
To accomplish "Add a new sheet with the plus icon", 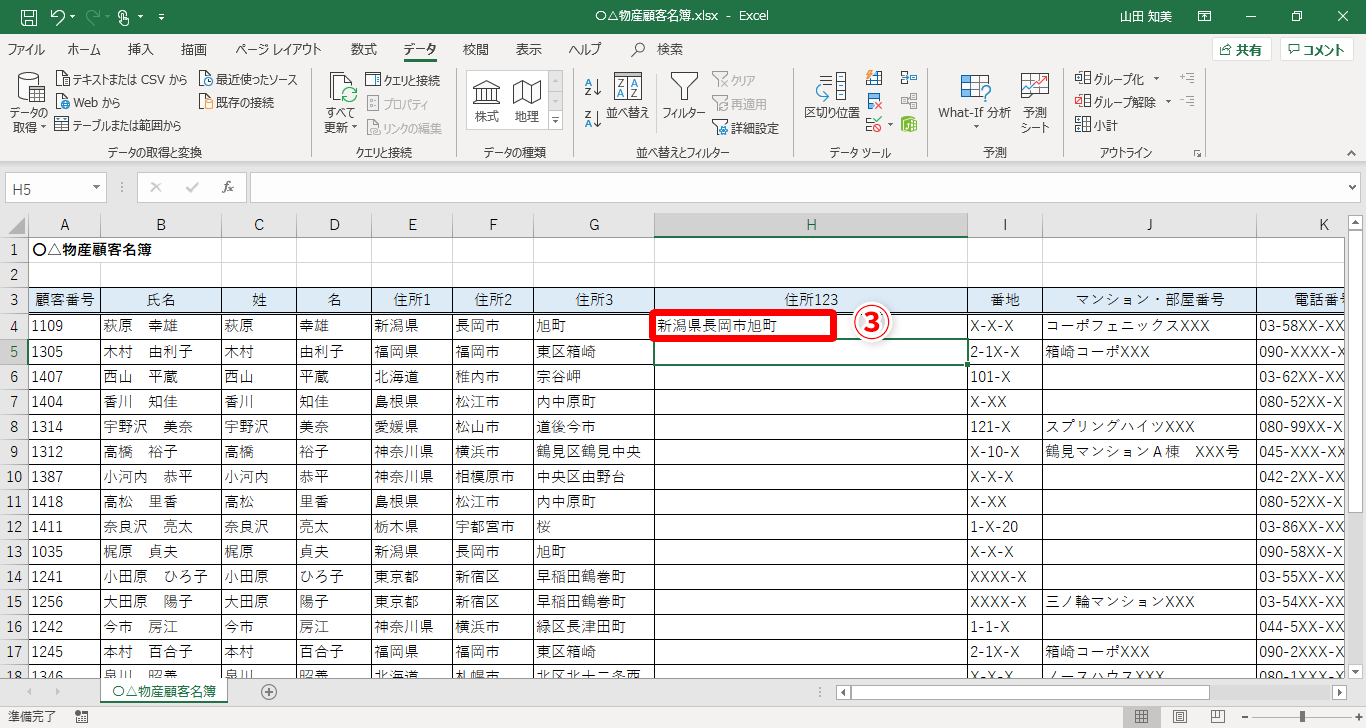I will tap(269, 691).
